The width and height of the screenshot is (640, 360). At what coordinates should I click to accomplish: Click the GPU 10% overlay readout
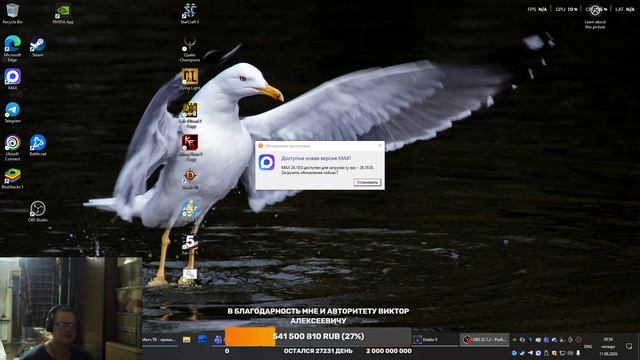567,9
